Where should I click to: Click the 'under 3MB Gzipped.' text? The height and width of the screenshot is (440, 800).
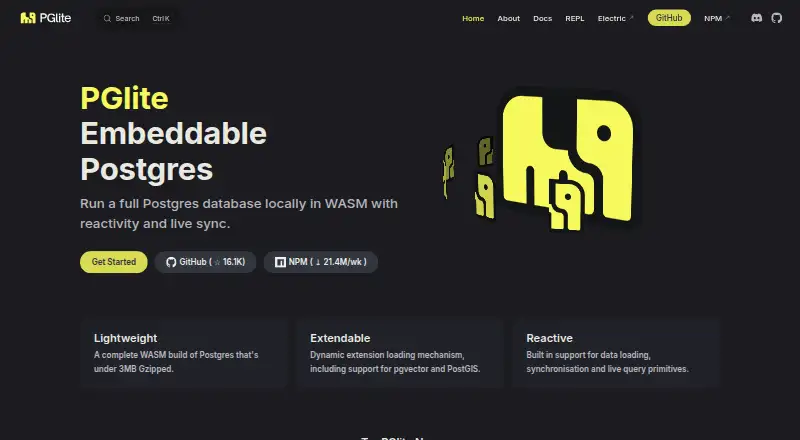coord(134,369)
